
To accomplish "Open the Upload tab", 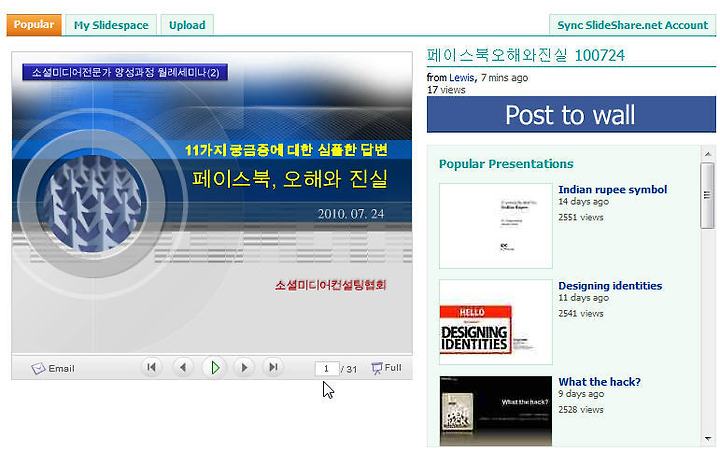I will (x=187, y=25).
